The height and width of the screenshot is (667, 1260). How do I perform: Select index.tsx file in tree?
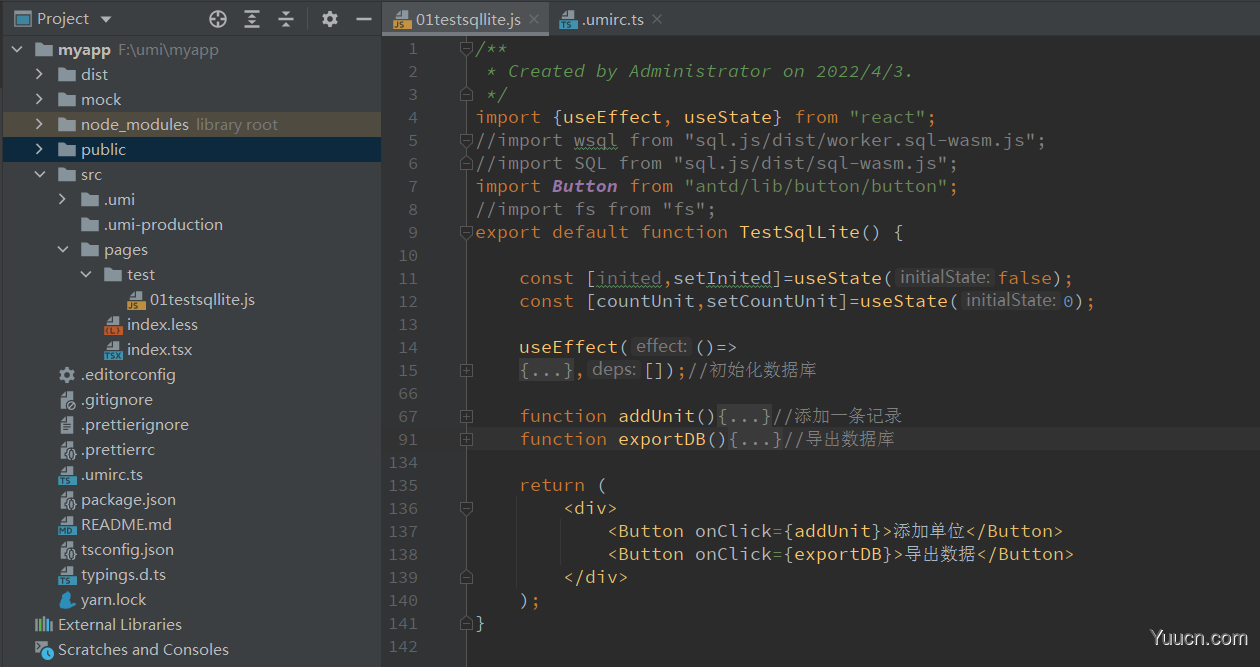[159, 350]
